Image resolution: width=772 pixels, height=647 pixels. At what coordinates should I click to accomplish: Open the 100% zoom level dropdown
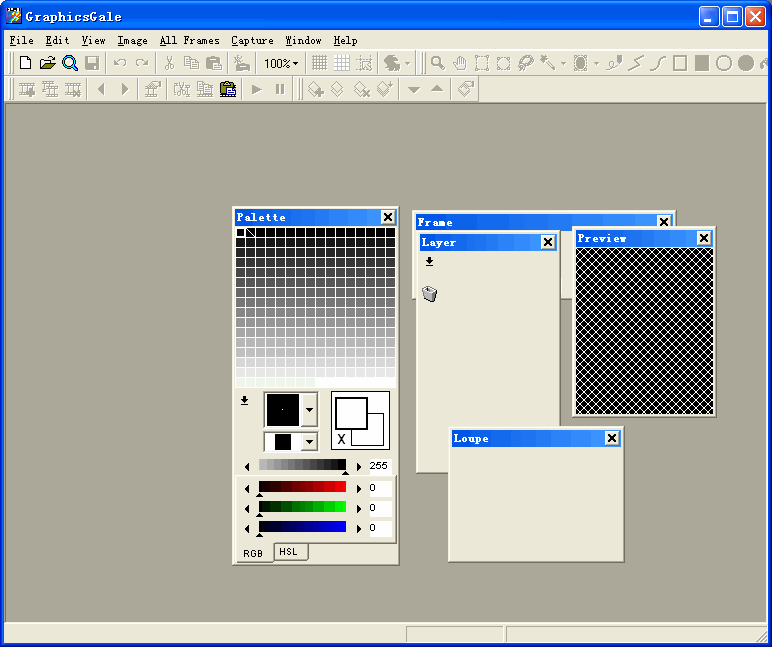(x=281, y=63)
